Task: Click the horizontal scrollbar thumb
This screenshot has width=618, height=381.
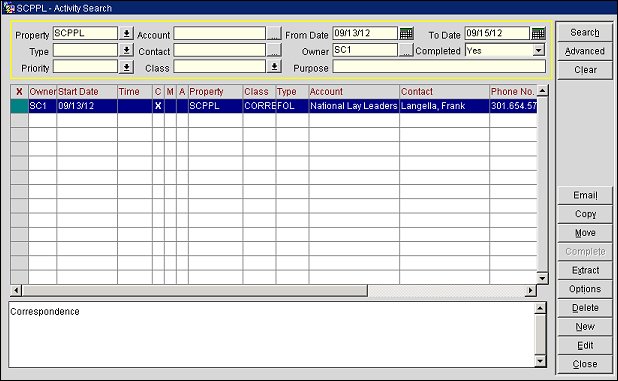Action: click(x=195, y=291)
